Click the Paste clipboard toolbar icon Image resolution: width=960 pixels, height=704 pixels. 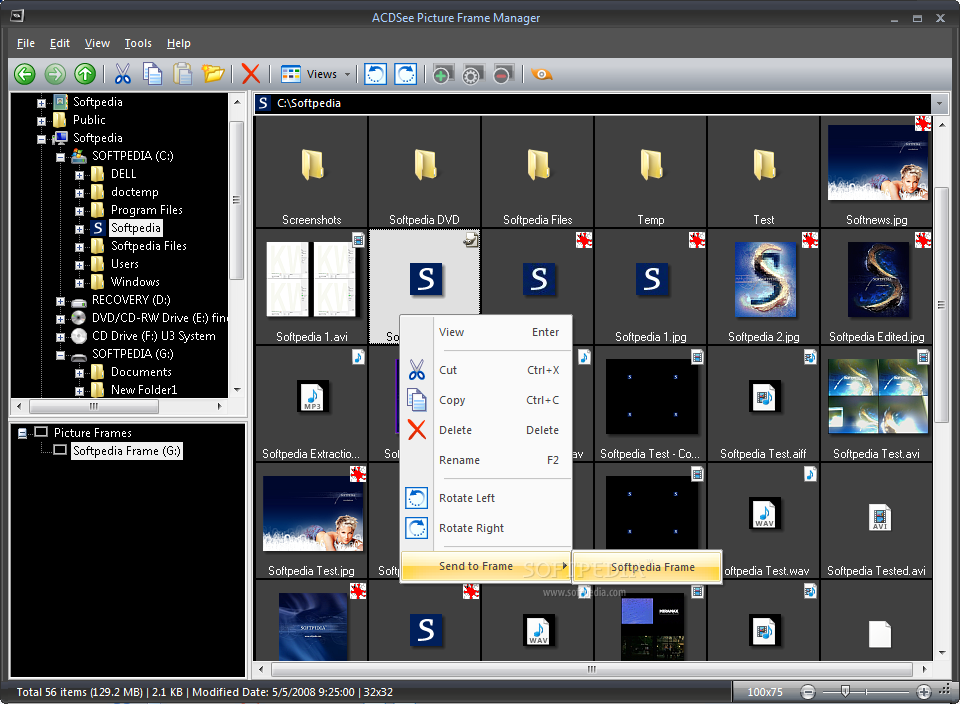pyautogui.click(x=183, y=74)
